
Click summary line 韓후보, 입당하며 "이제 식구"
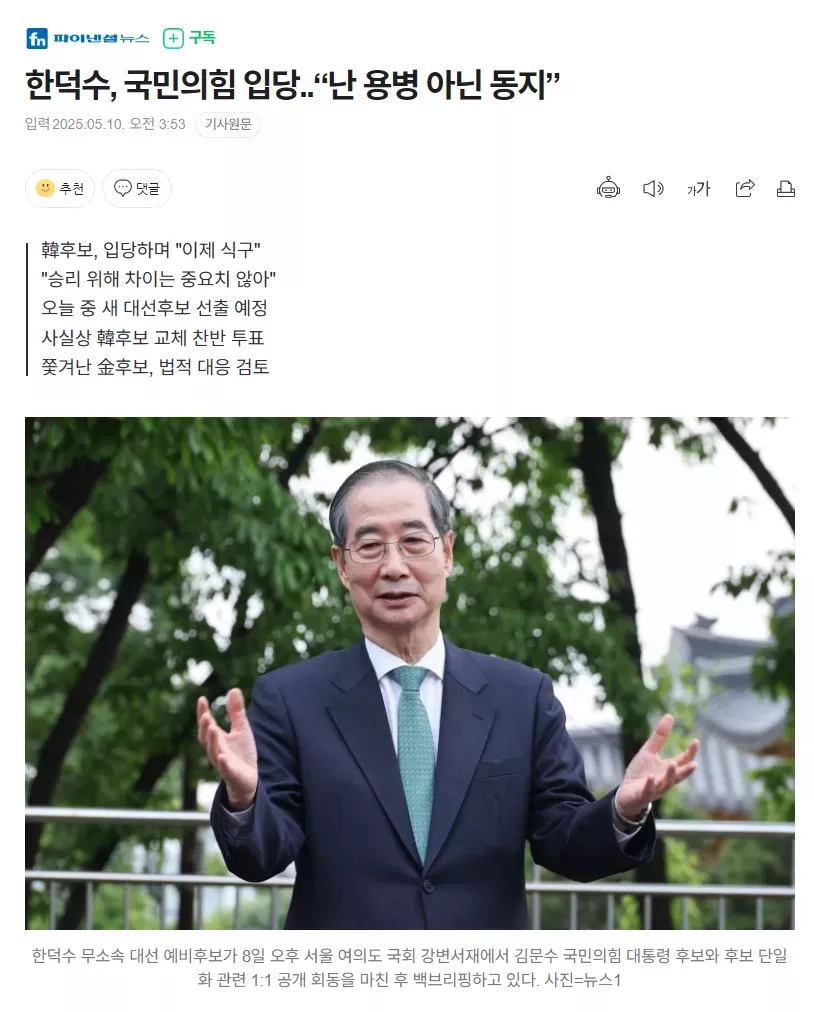151,249
